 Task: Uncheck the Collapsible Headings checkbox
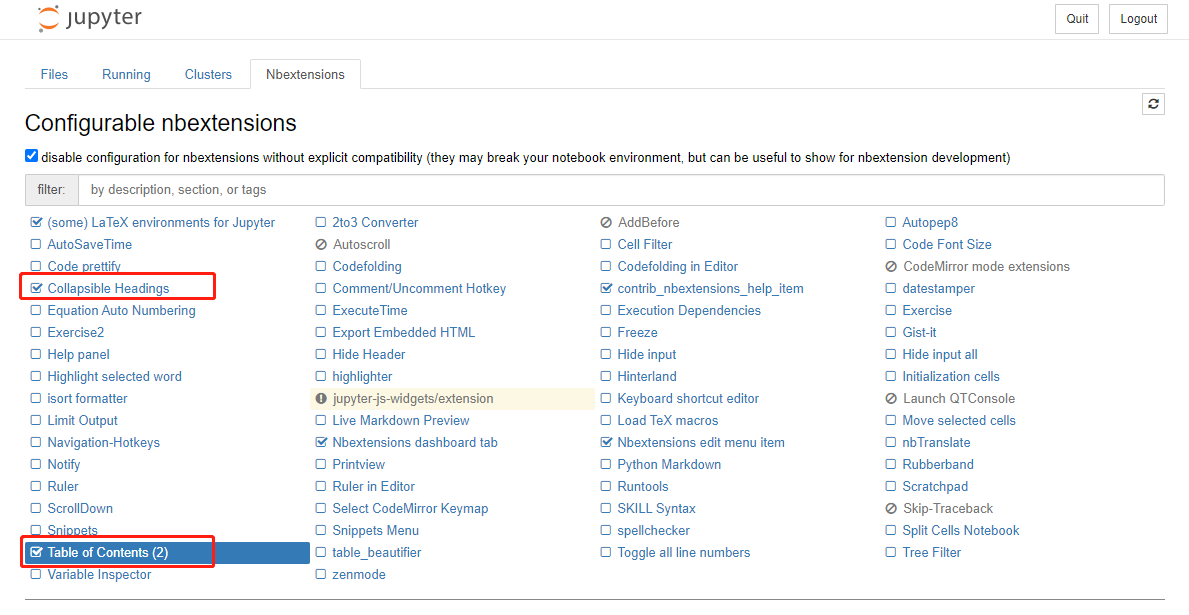37,289
